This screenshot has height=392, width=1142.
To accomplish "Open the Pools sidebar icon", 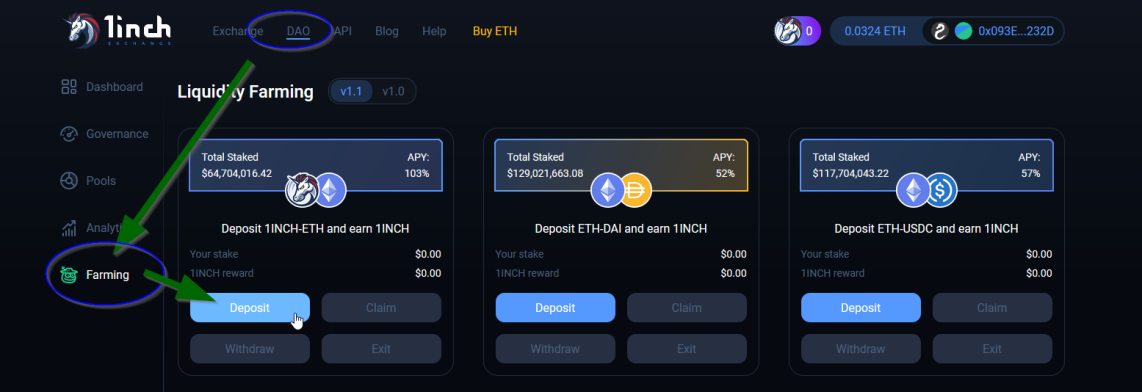I will [69, 181].
